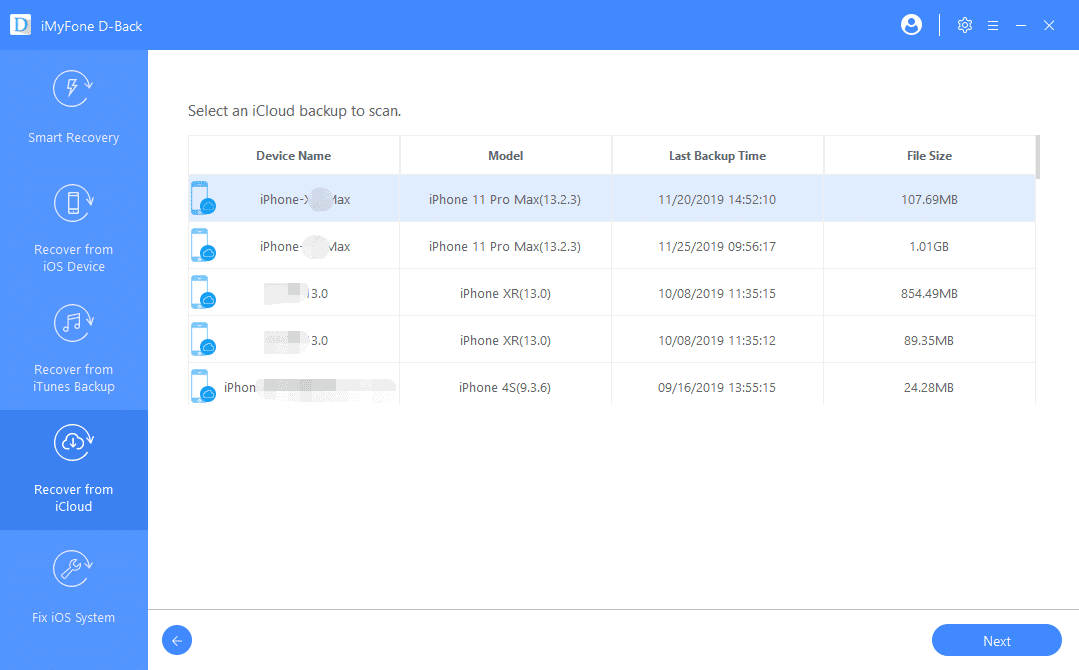Select Recover from iCloud sidebar icon
This screenshot has height=670, width=1079.
73,443
